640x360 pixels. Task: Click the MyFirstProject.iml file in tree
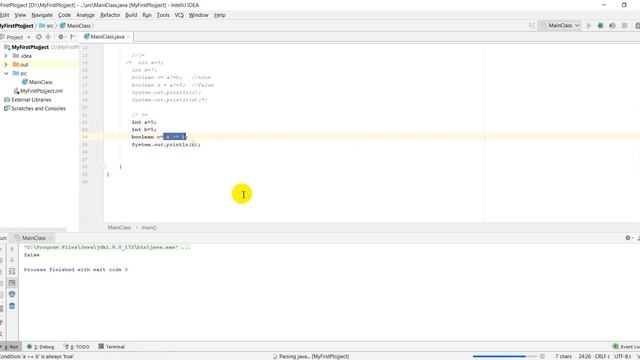click(38, 91)
